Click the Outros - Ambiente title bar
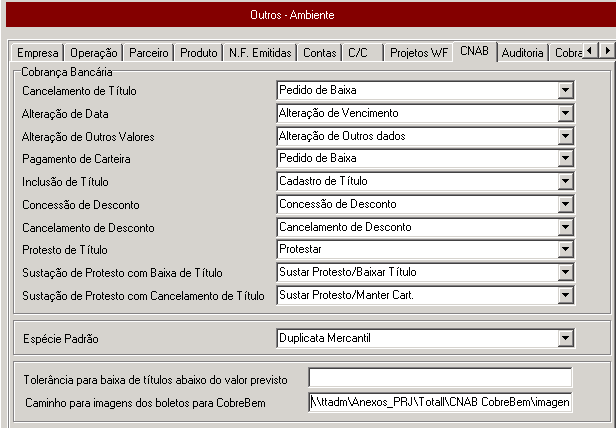This screenshot has height=428, width=616. pos(311,15)
